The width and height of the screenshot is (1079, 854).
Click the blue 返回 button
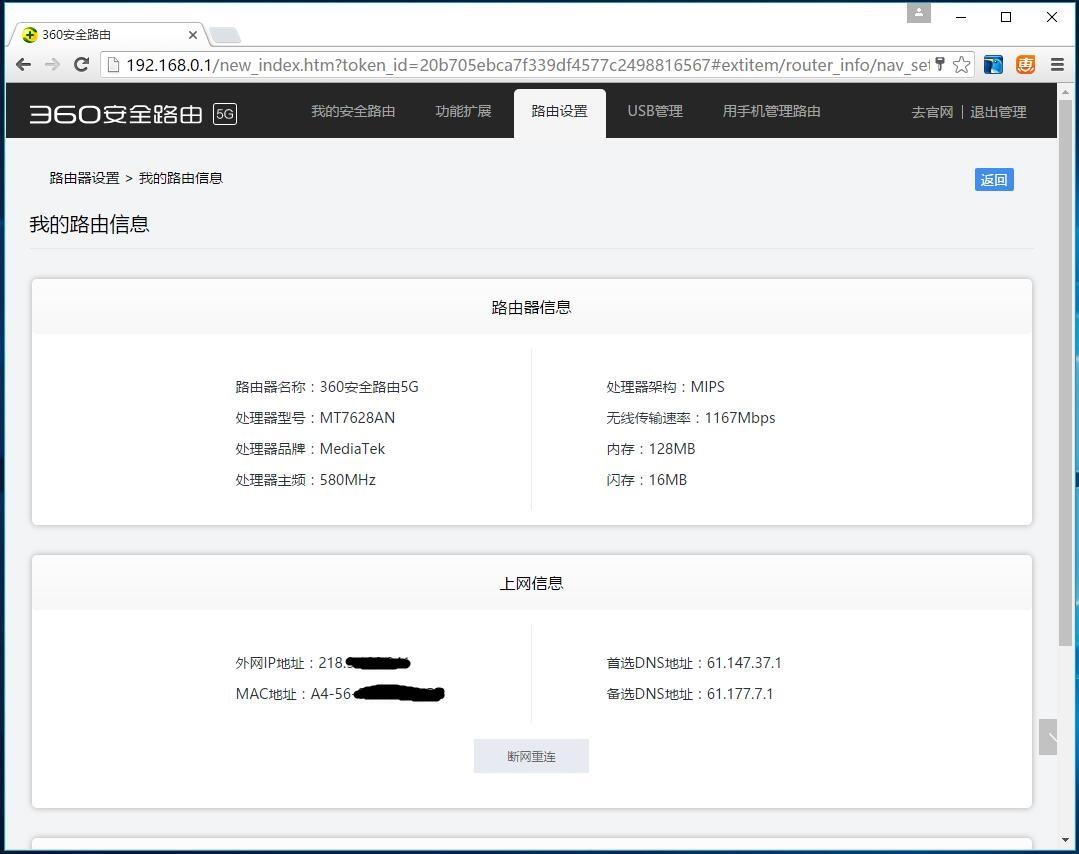993,180
